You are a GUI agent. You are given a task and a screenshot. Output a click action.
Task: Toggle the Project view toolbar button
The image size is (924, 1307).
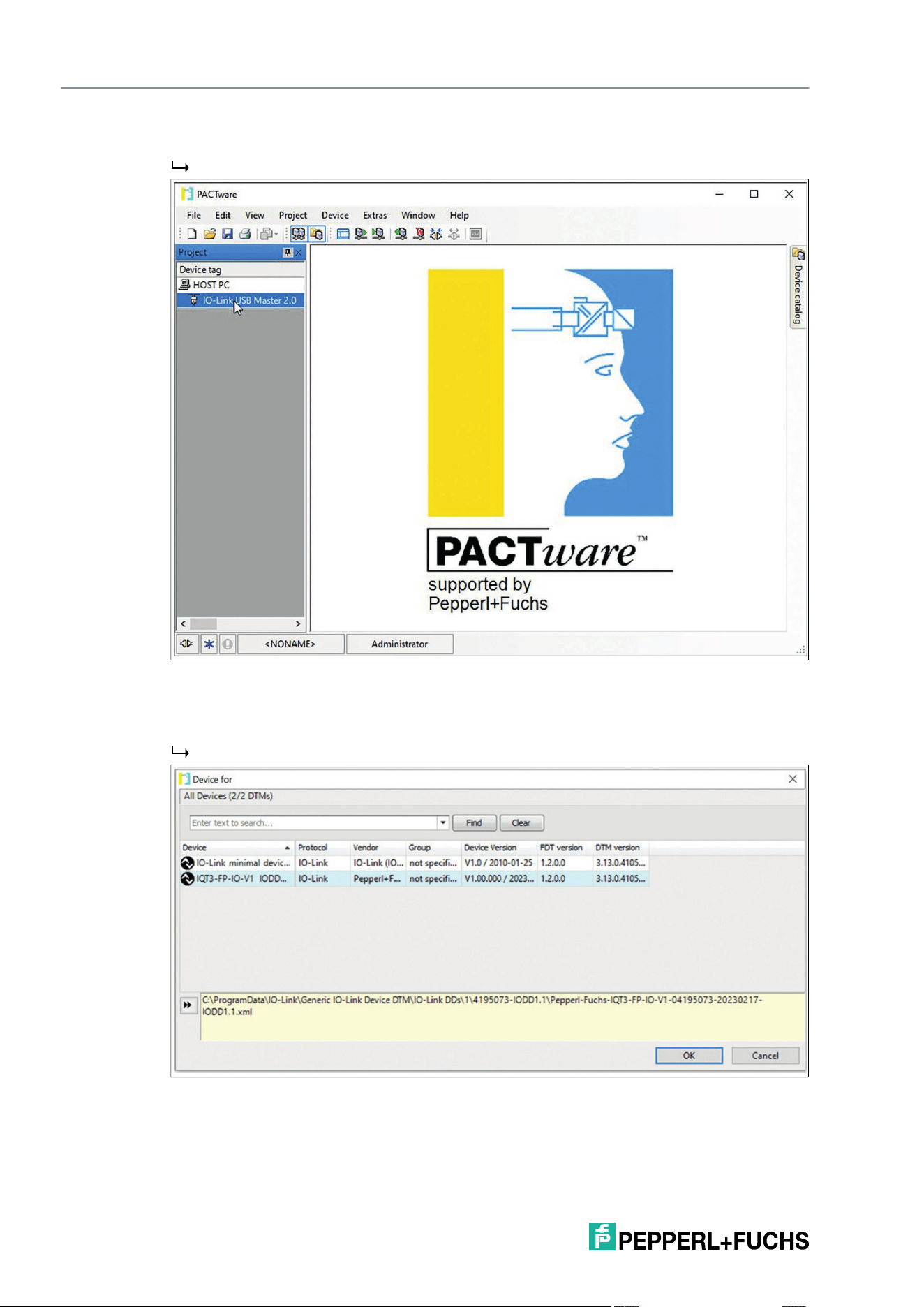[299, 234]
